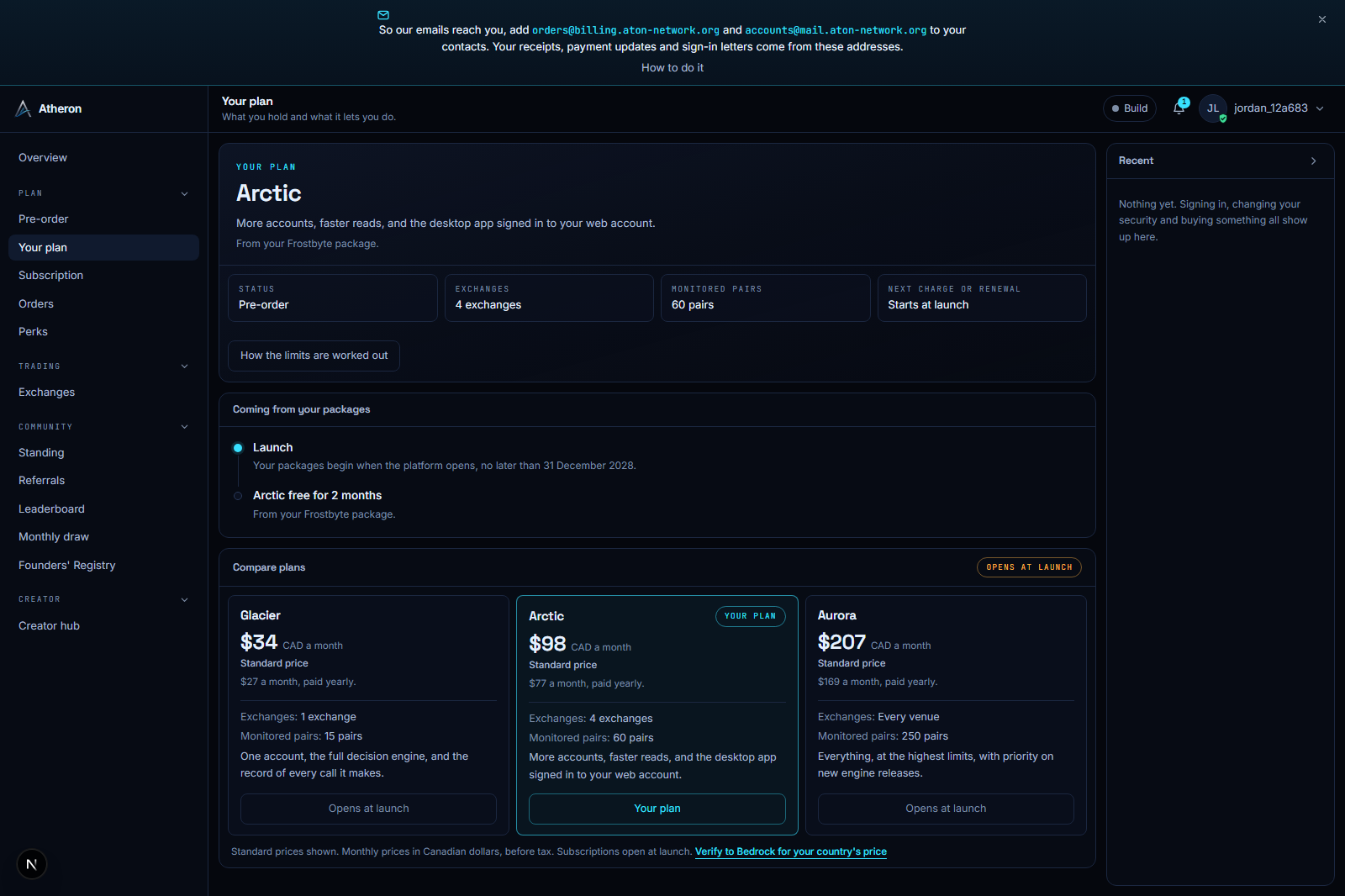Select Your plan in the sidebar
The image size is (1345, 896).
pyautogui.click(x=103, y=247)
